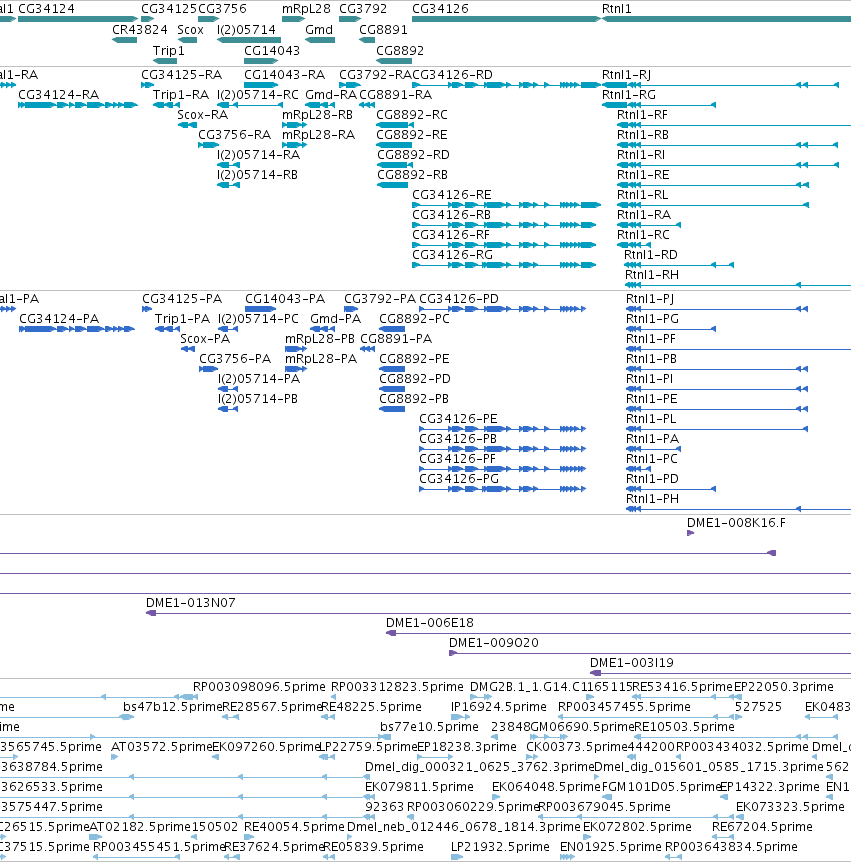Click EST bs47b12.5prime label

[x=172, y=706]
